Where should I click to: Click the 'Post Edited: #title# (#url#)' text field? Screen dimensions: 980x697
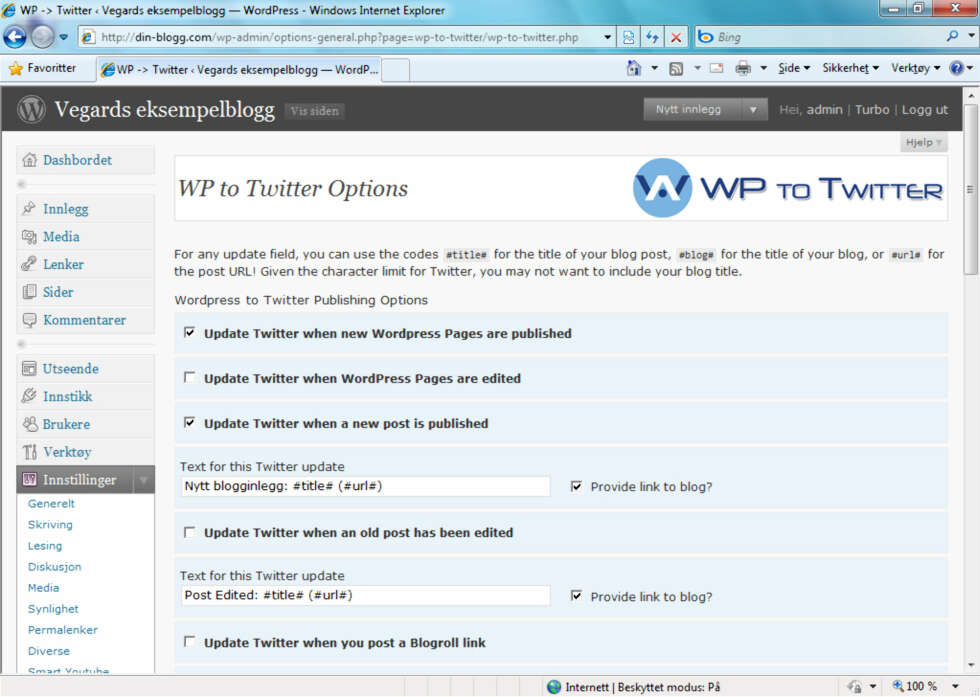(x=366, y=595)
